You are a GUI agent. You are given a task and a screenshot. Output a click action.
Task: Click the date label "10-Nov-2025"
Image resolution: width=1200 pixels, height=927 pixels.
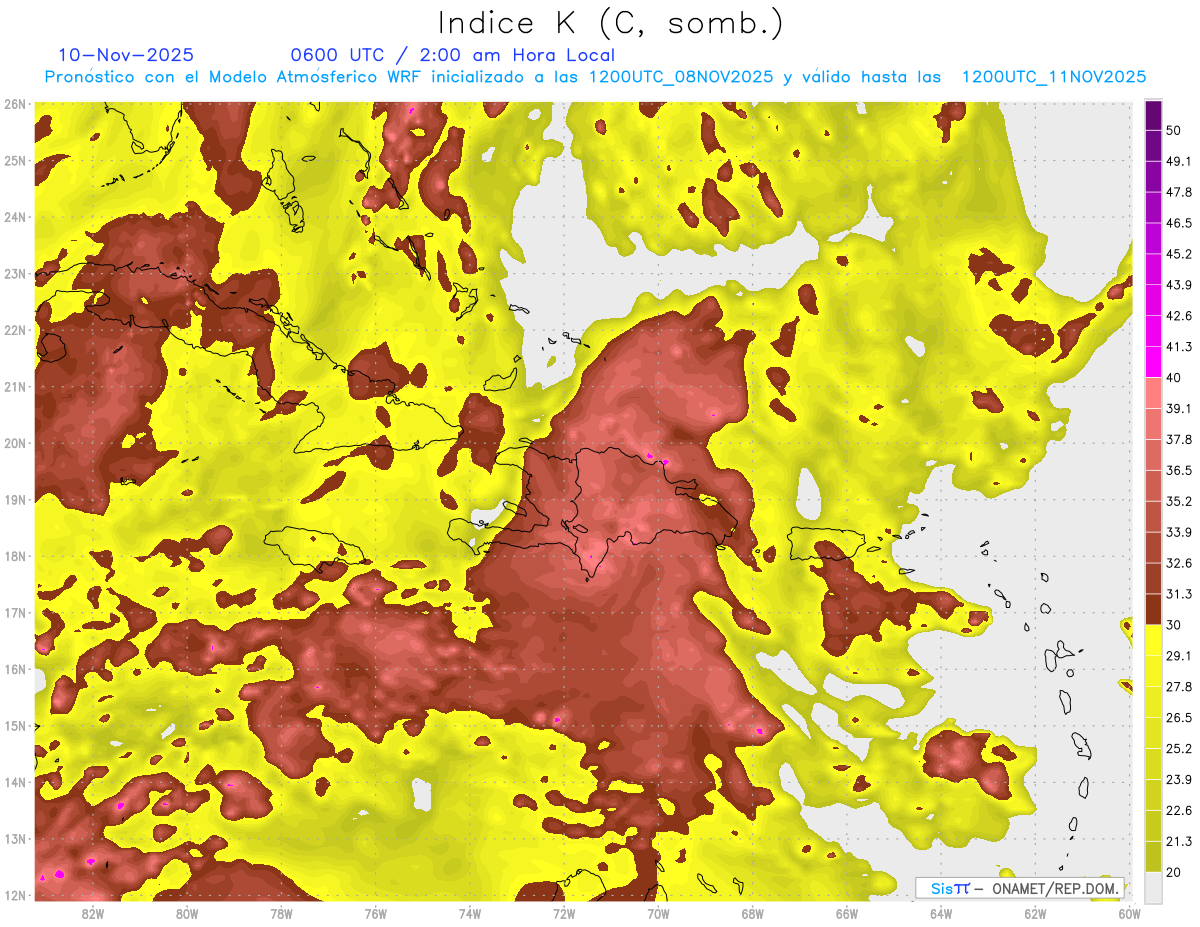click(126, 55)
